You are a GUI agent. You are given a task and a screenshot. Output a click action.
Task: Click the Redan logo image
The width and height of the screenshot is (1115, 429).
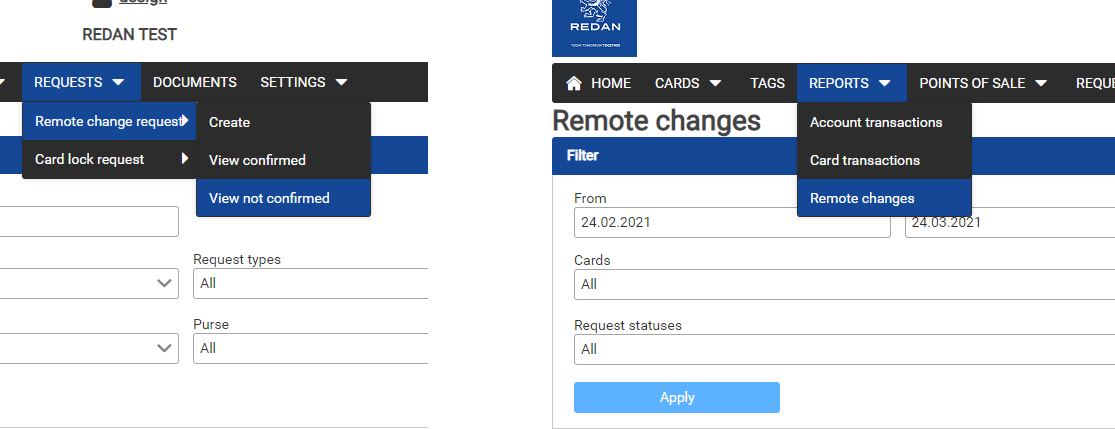(594, 27)
